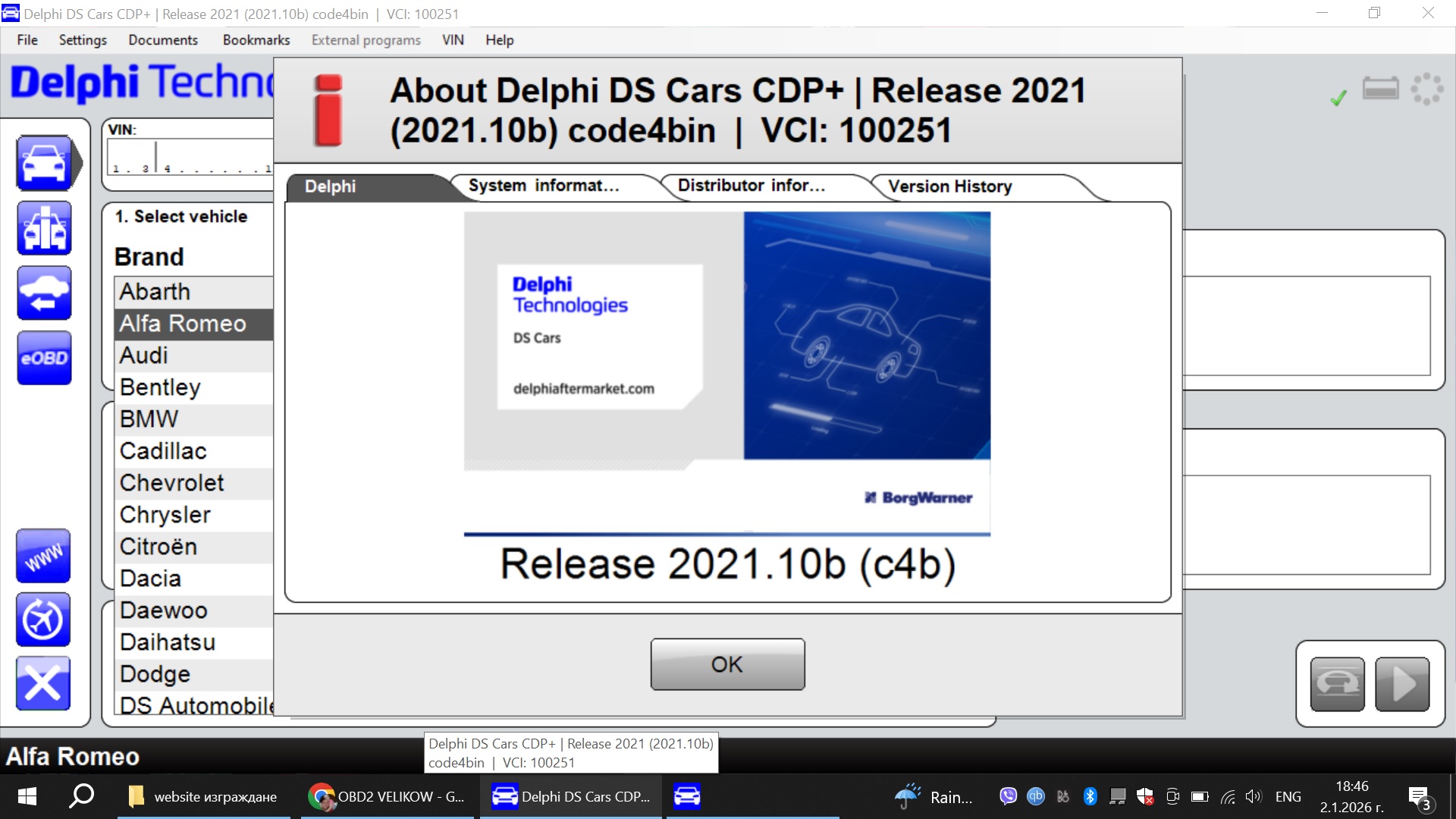Start diagnostics with the play arrow button

point(1399,683)
